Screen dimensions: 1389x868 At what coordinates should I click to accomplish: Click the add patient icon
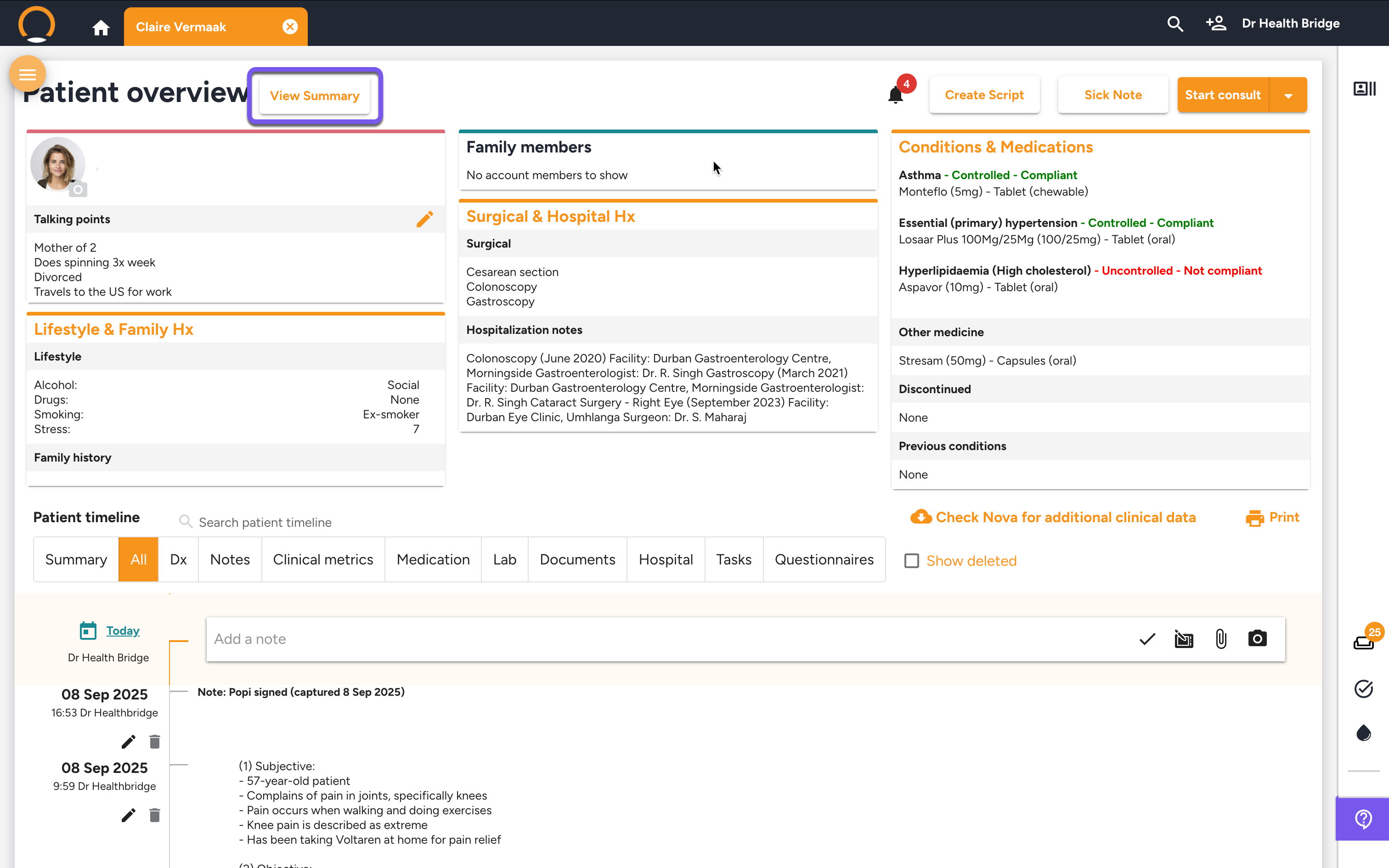1216,23
